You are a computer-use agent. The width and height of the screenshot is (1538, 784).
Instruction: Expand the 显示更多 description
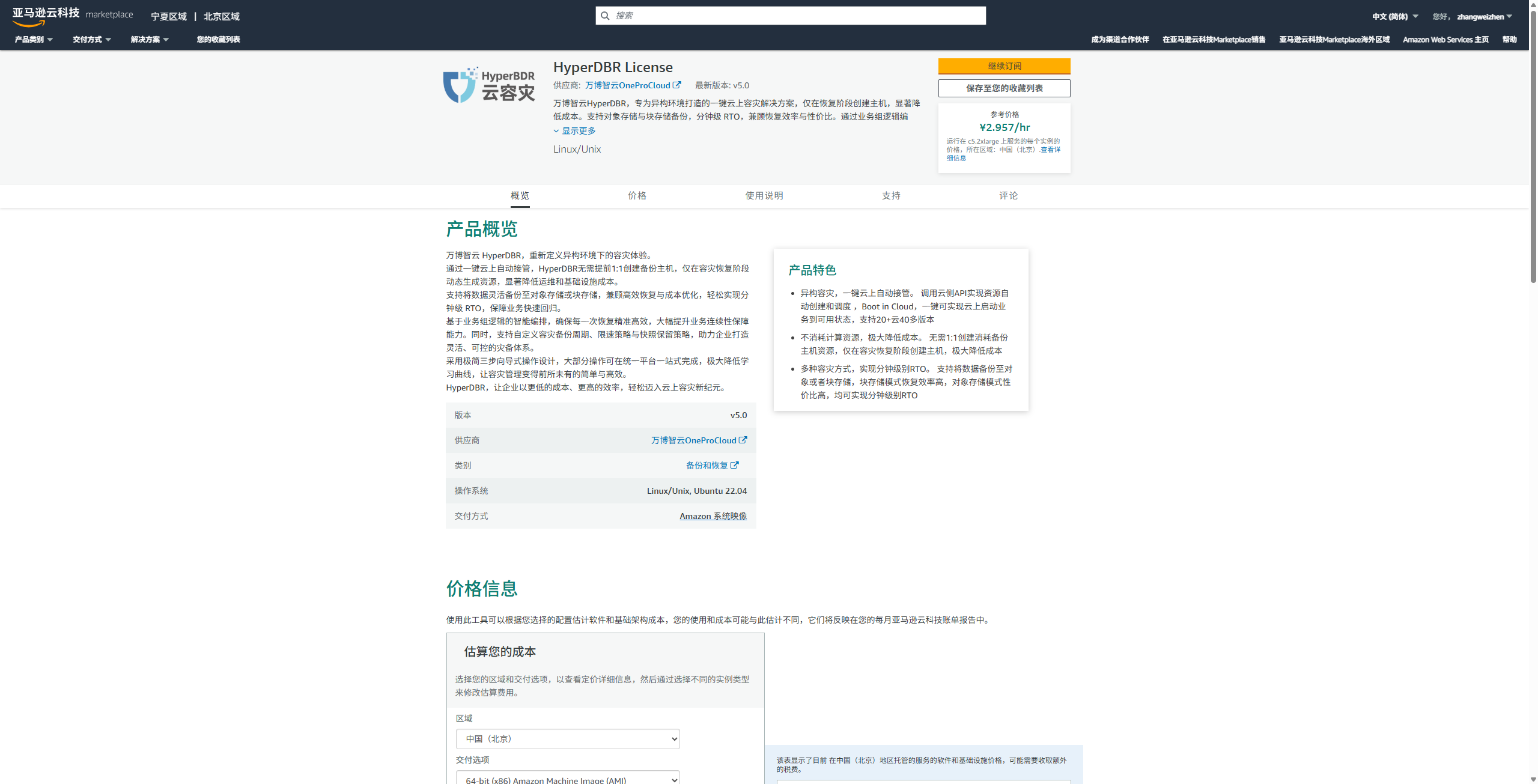coord(575,131)
